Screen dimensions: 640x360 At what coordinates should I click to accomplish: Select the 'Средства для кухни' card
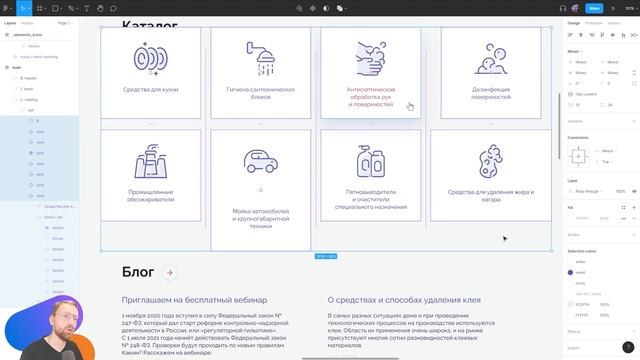(x=151, y=73)
